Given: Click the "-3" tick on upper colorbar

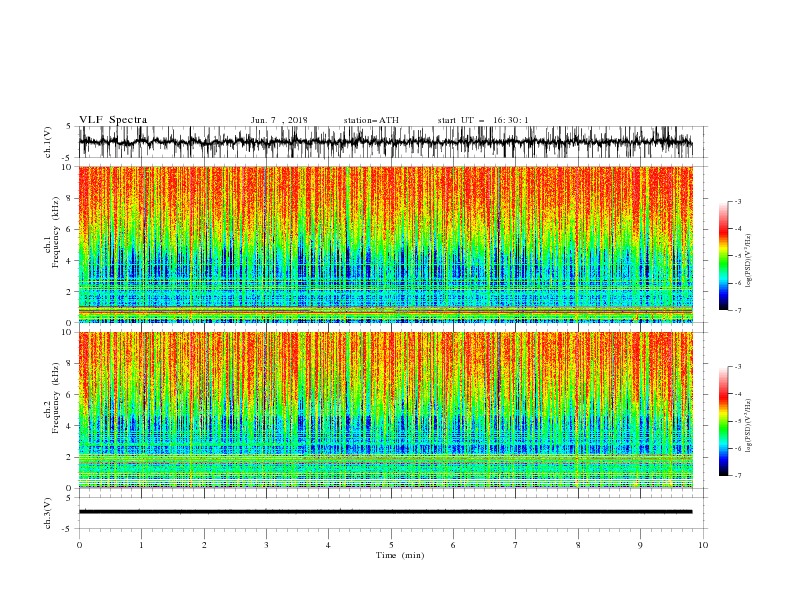Looking at the screenshot, I should (737, 201).
